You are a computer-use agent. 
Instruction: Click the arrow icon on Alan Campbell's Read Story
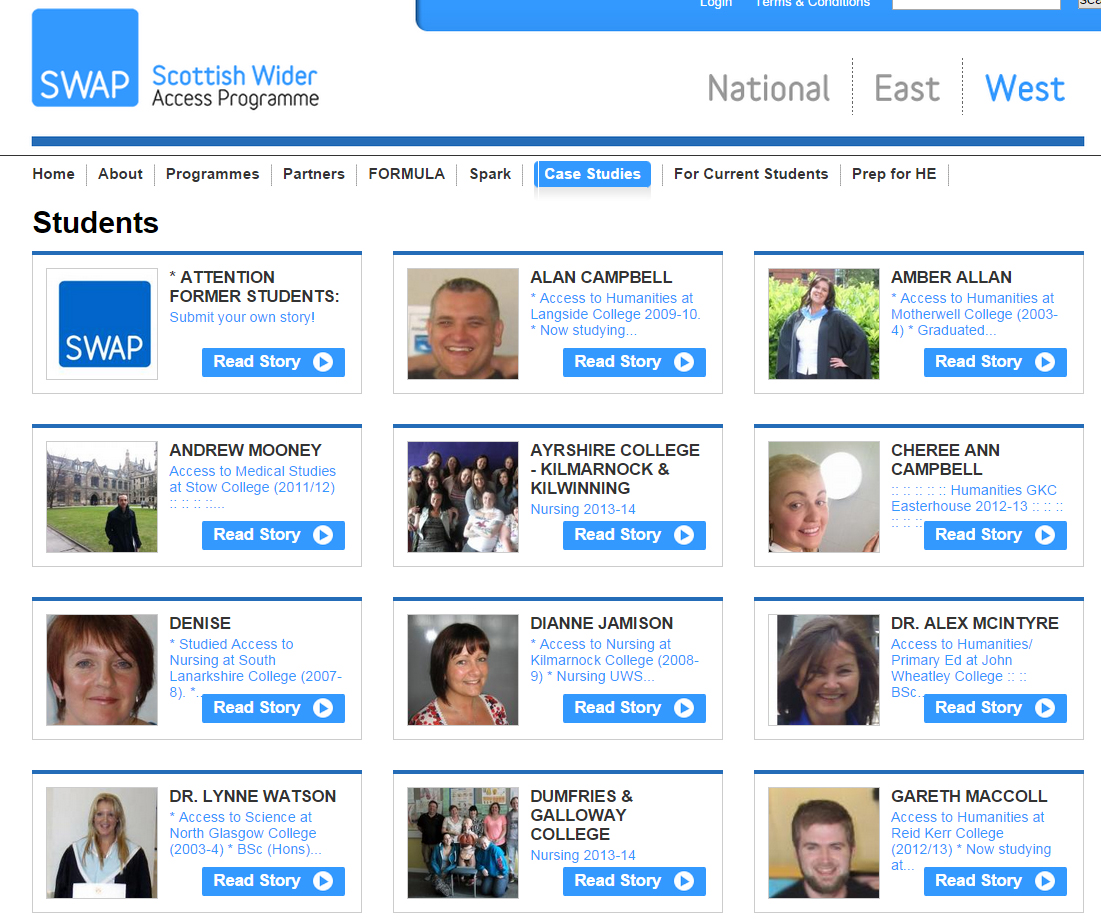[684, 362]
